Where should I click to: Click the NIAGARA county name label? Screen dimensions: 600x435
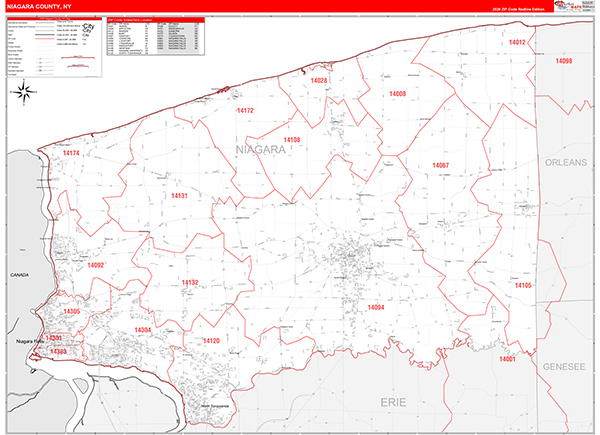[261, 150]
